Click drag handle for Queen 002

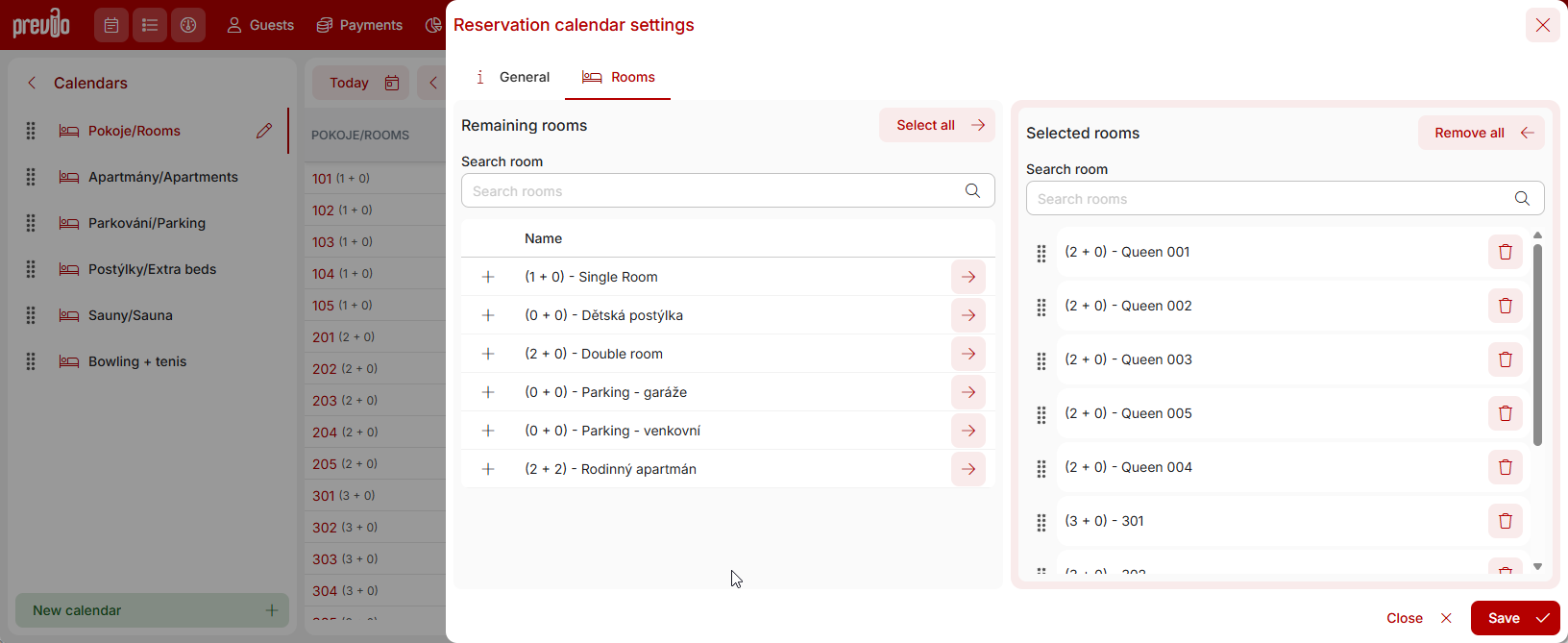pos(1041,307)
